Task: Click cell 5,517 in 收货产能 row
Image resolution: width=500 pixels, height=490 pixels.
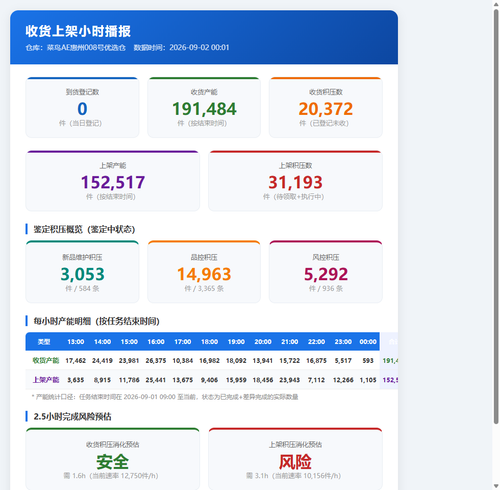Action: (343, 361)
